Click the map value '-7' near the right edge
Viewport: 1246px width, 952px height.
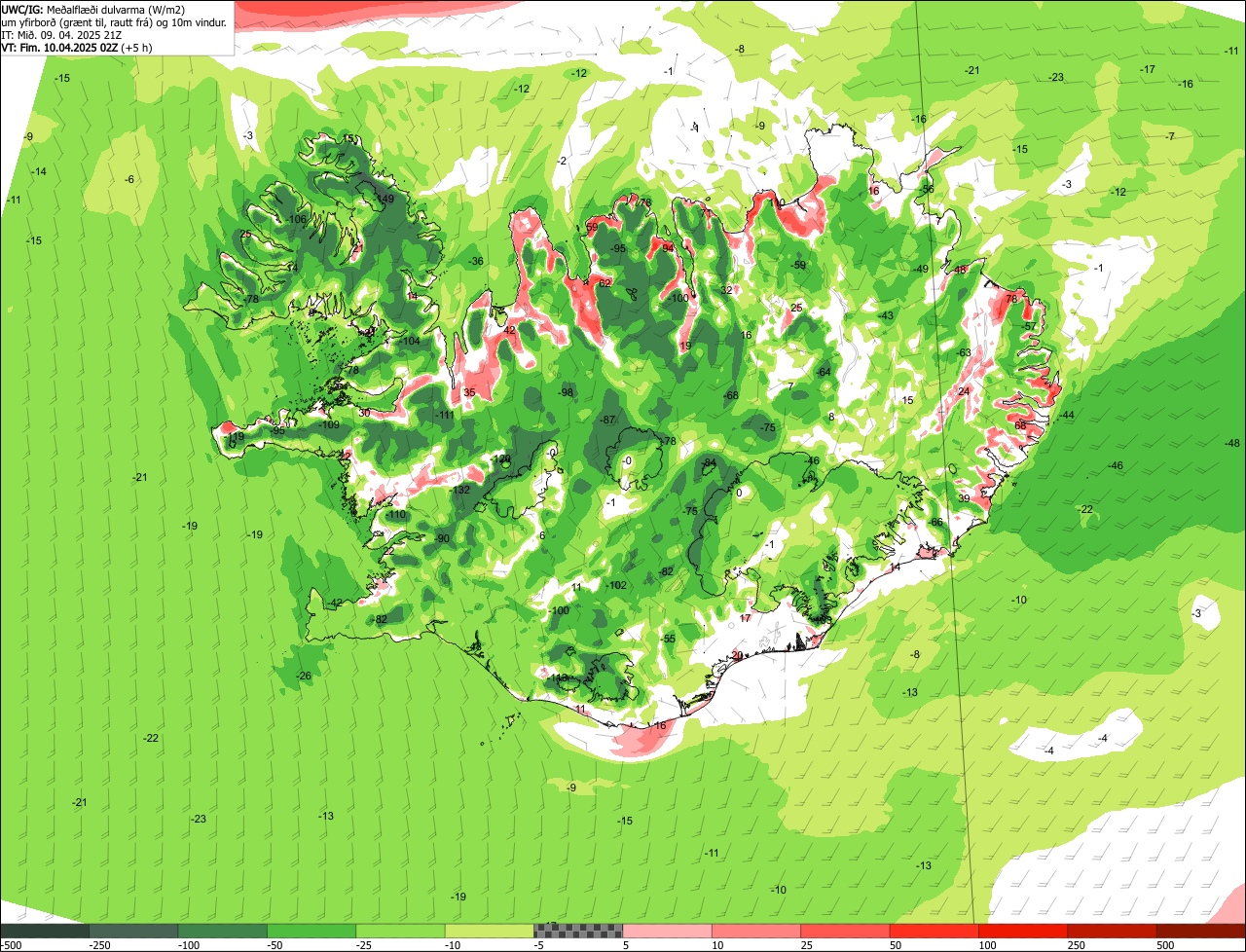click(1169, 137)
